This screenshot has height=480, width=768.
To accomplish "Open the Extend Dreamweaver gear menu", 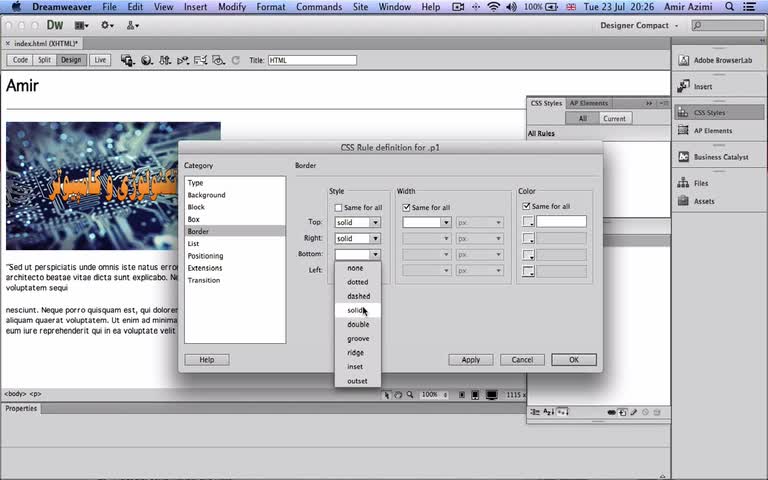I will tap(107, 25).
